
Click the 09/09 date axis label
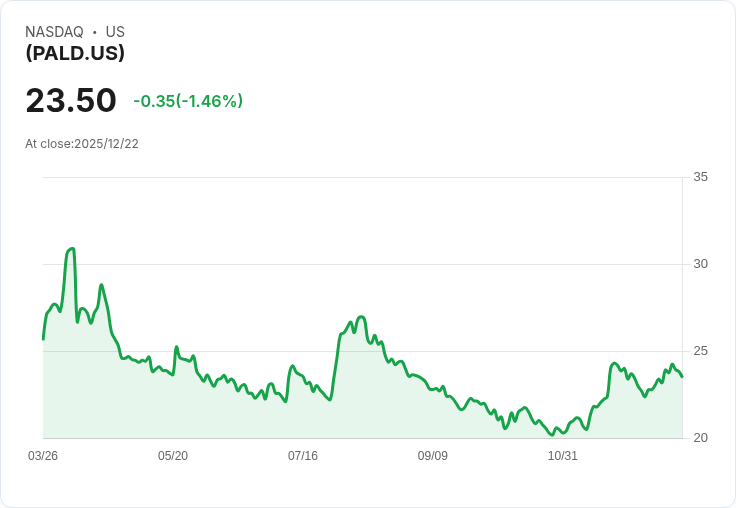[x=433, y=456]
